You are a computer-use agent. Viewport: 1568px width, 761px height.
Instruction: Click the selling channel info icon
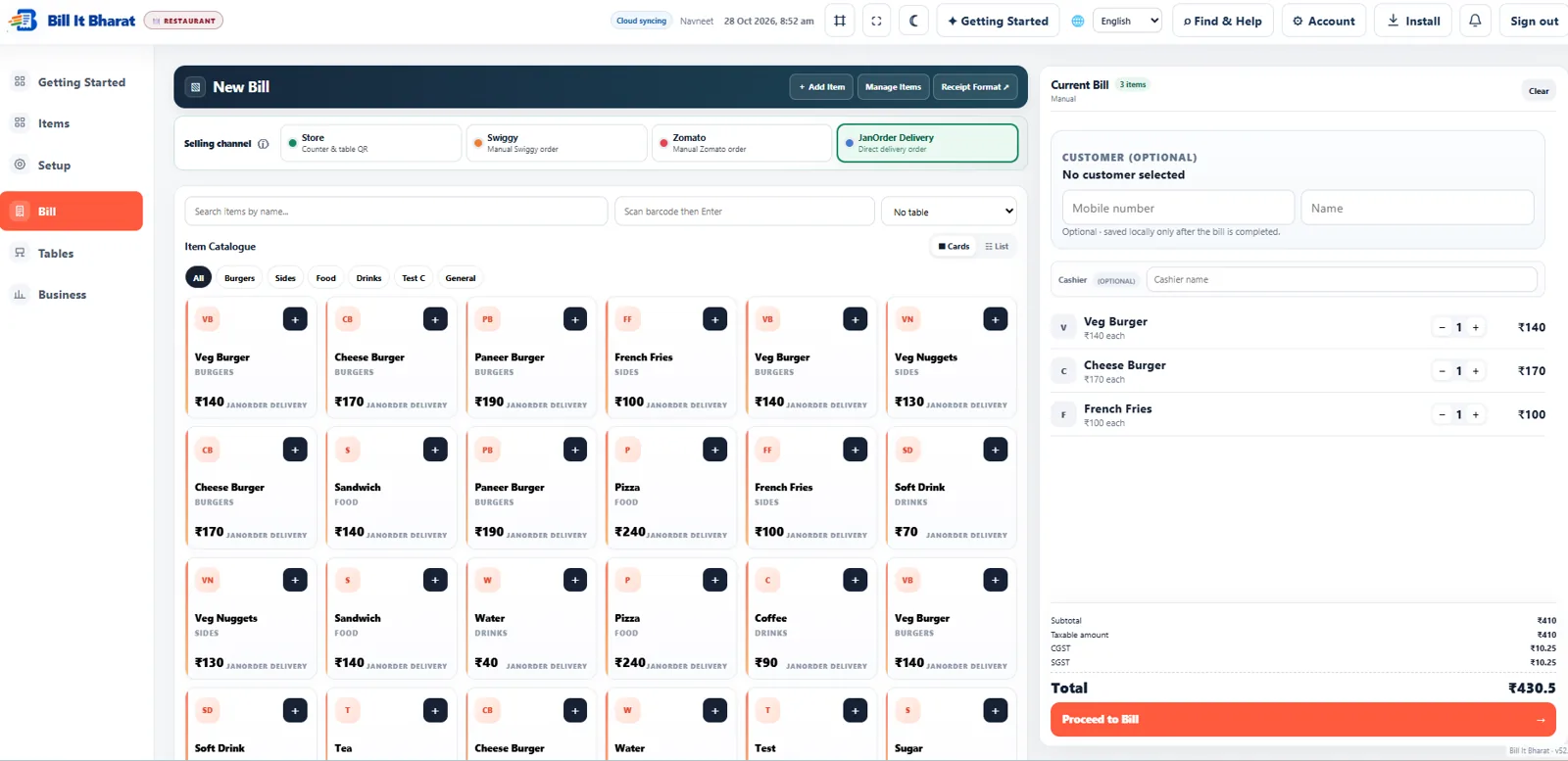[x=263, y=144]
